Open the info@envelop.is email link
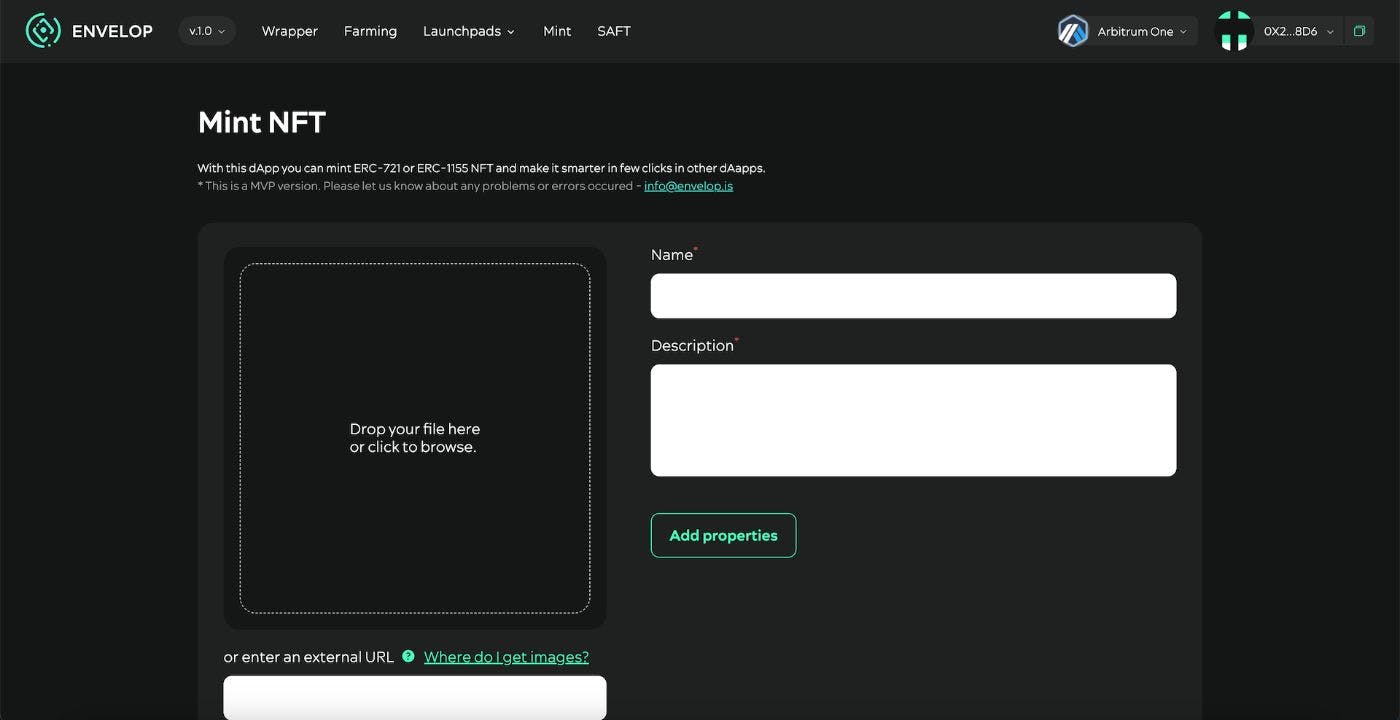The image size is (1400, 720). (688, 185)
